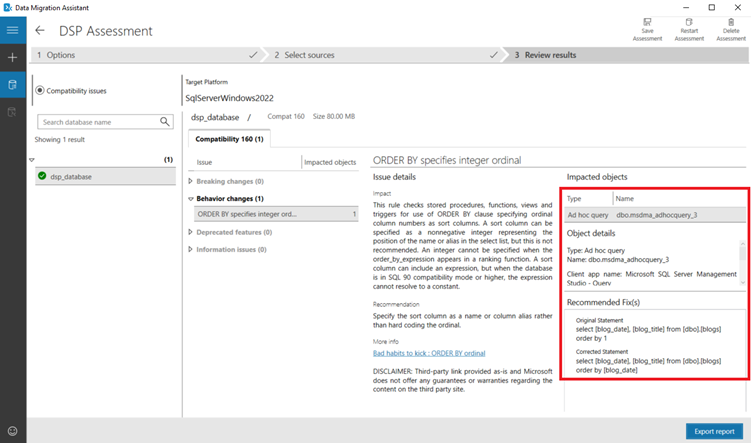Screen dimensions: 751x443
Task: Click the Original Statement label
Action: pos(600,320)
